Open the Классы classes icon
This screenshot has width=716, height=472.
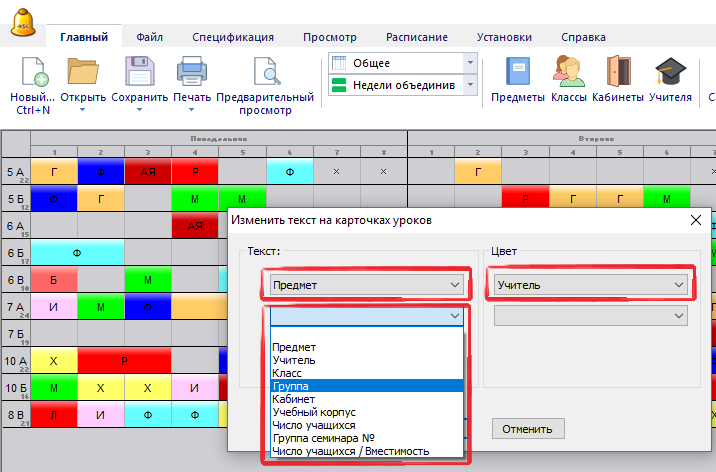pyautogui.click(x=568, y=74)
